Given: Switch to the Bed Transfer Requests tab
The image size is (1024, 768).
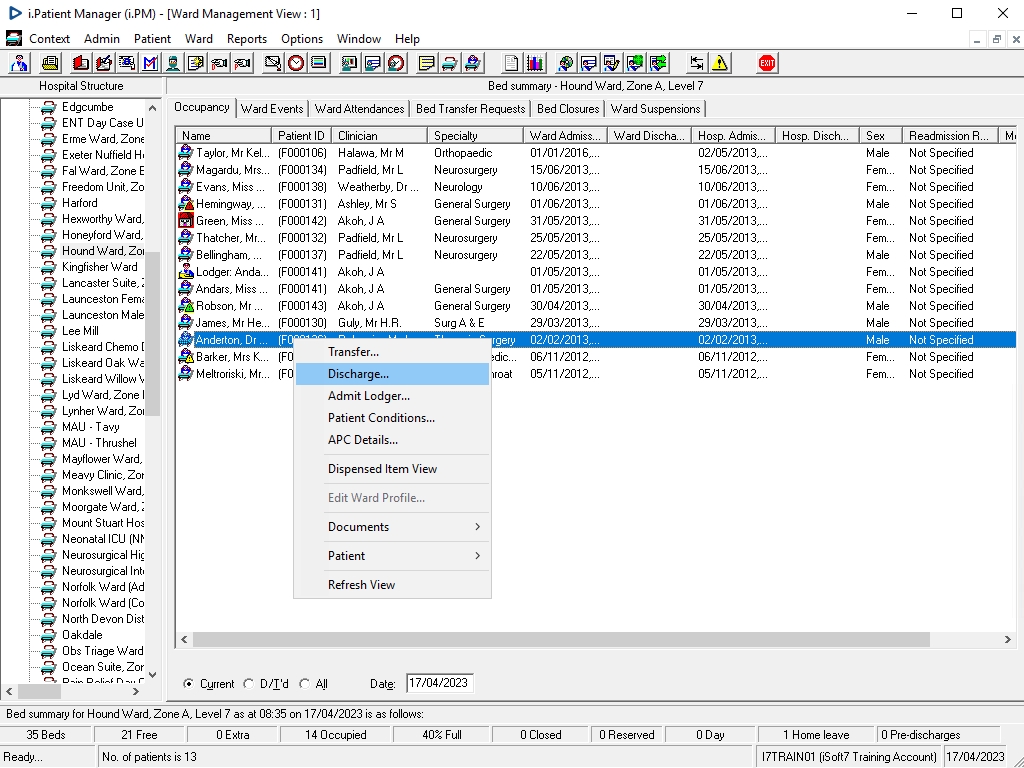Looking at the screenshot, I should [x=470, y=109].
